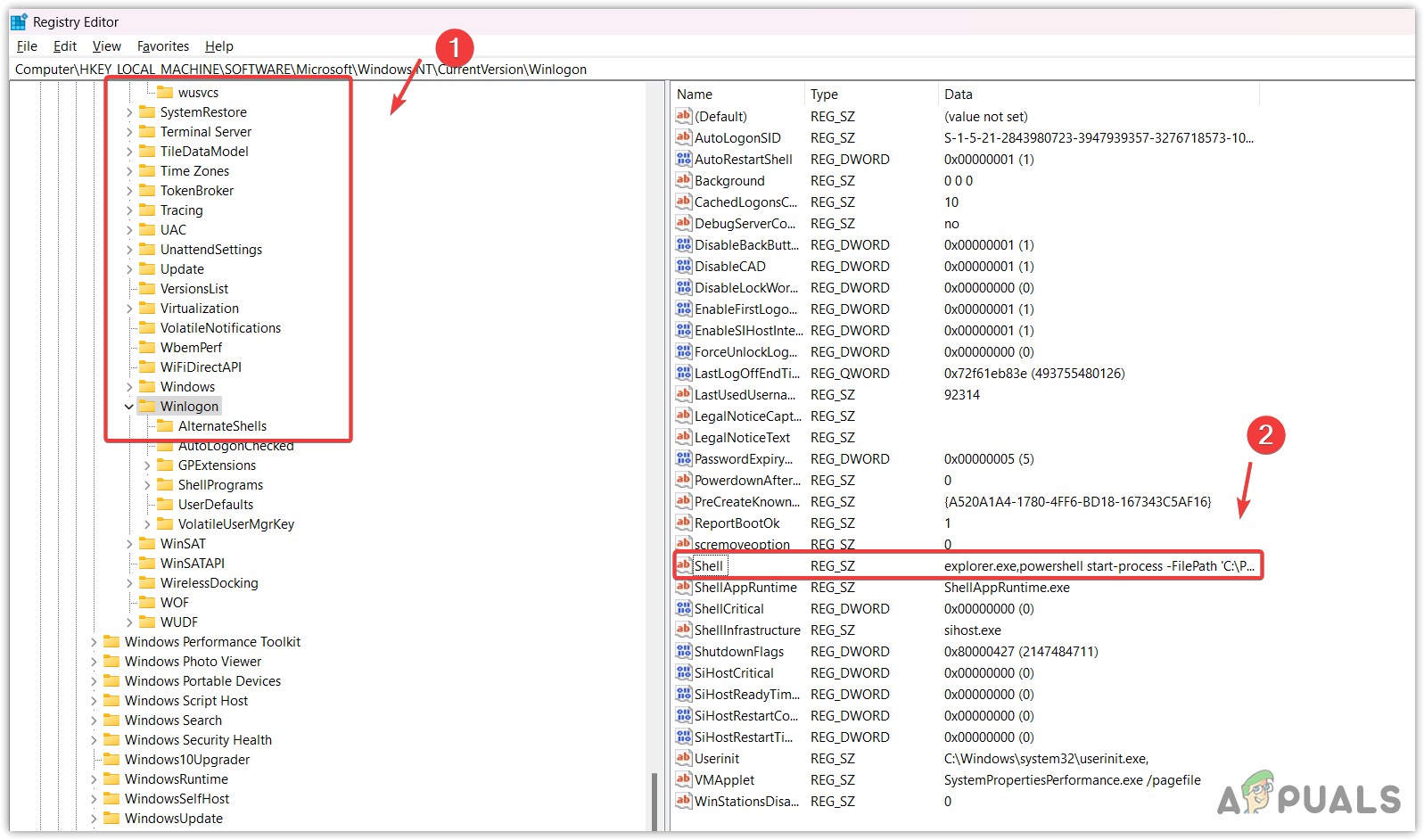Expand the SystemRestore key

(x=129, y=112)
